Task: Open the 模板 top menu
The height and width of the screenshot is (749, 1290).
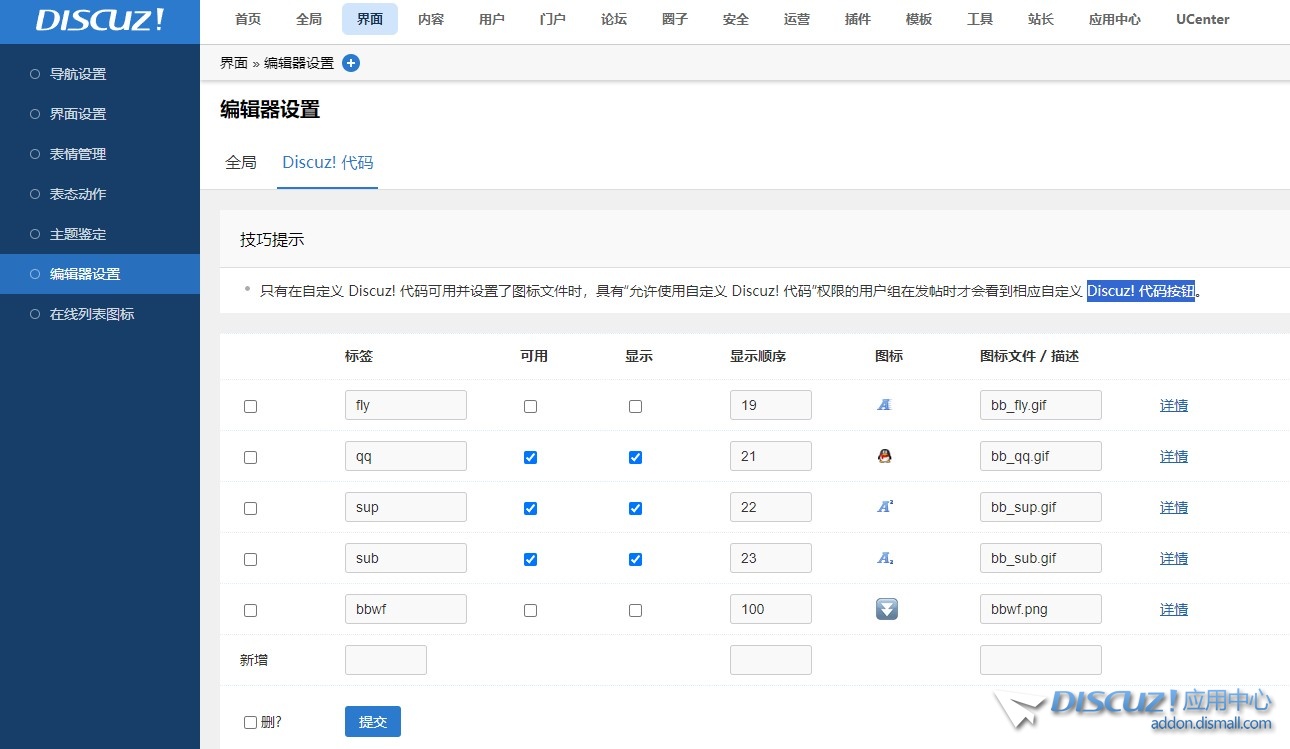Action: (919, 19)
